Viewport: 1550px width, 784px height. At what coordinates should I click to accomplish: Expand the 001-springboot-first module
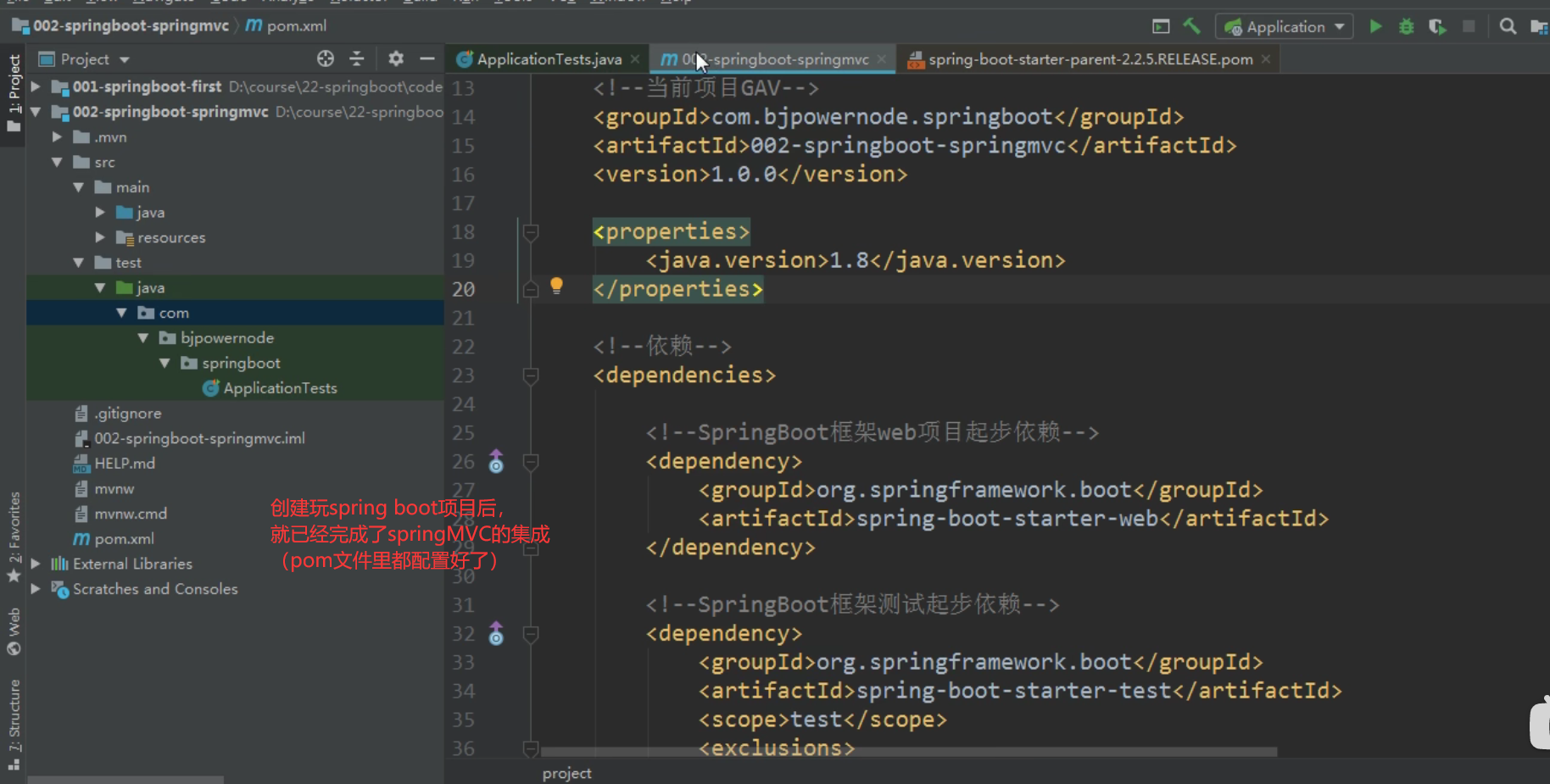36,86
